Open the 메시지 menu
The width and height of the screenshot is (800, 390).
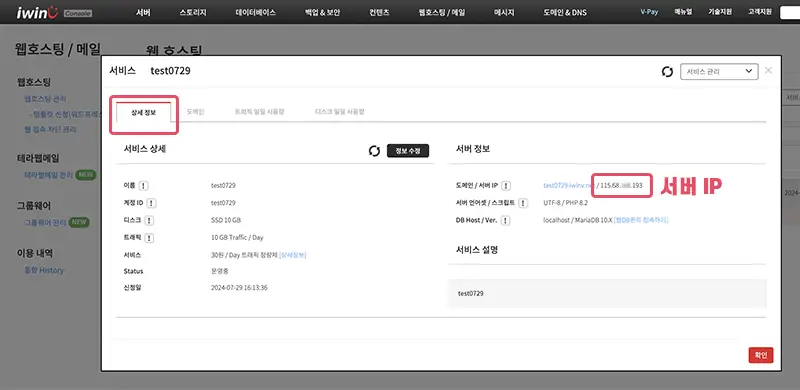click(x=504, y=13)
